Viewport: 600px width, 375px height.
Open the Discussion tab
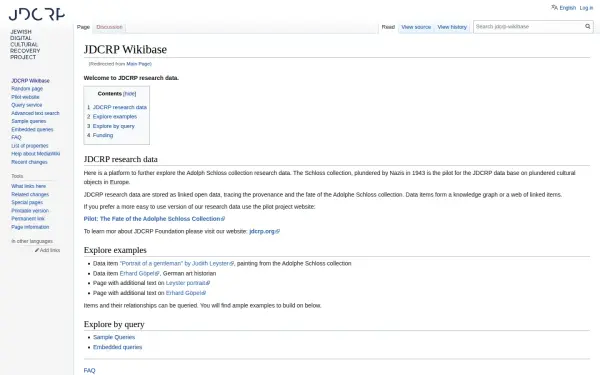[x=109, y=27]
